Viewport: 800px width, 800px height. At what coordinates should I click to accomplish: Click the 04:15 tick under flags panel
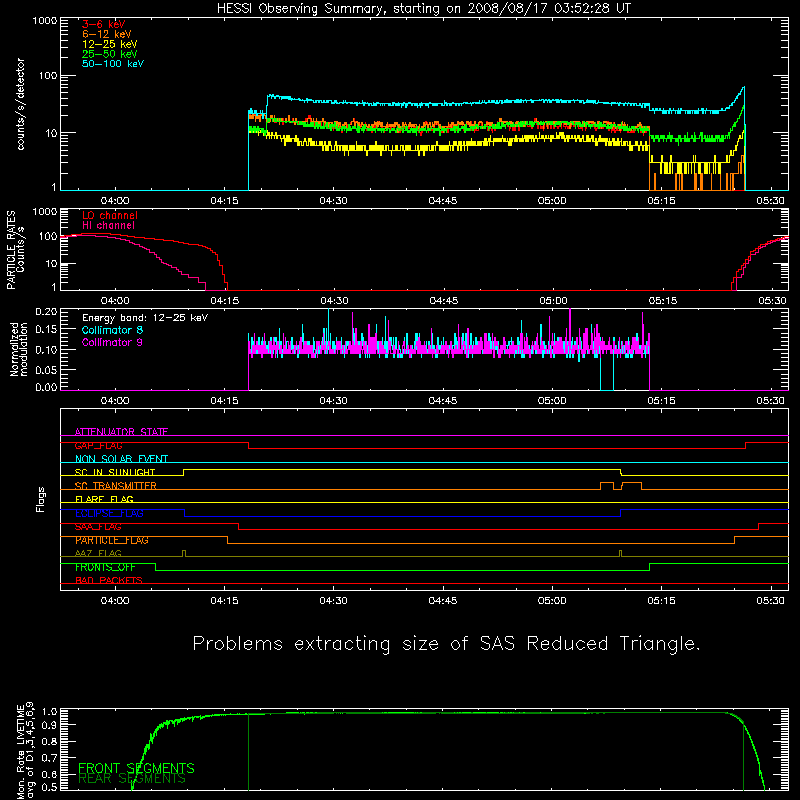click(224, 601)
